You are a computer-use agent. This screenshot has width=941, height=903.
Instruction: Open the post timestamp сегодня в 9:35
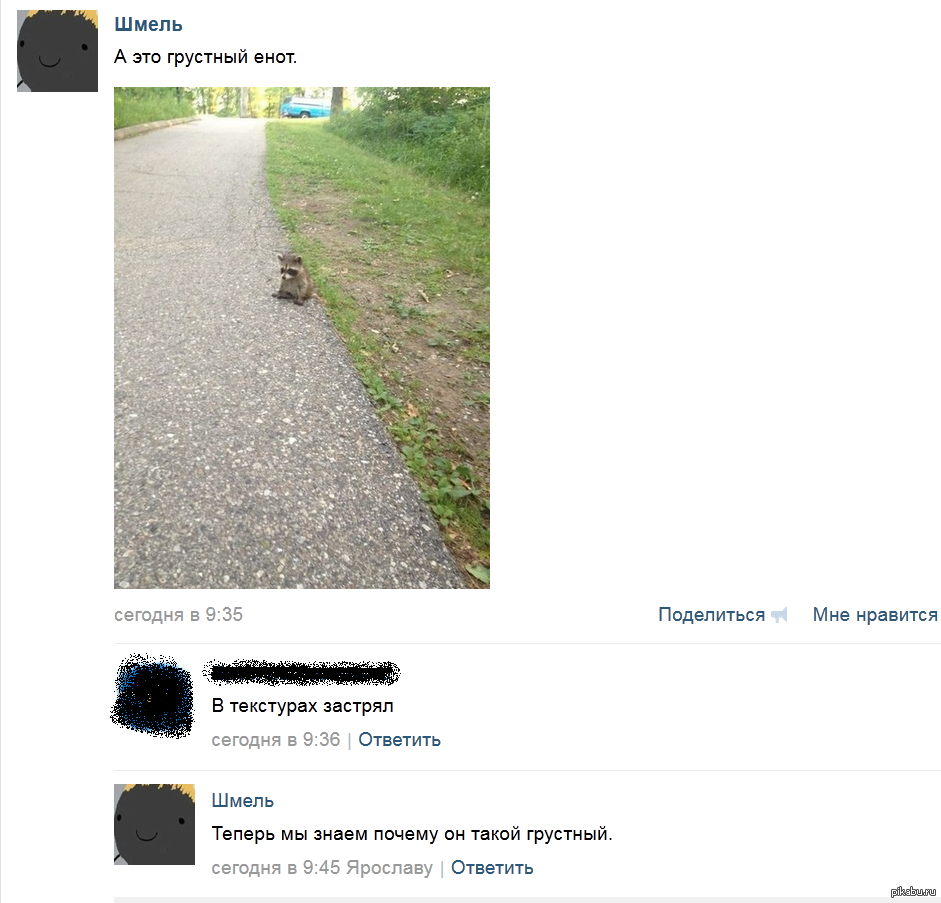click(x=178, y=614)
